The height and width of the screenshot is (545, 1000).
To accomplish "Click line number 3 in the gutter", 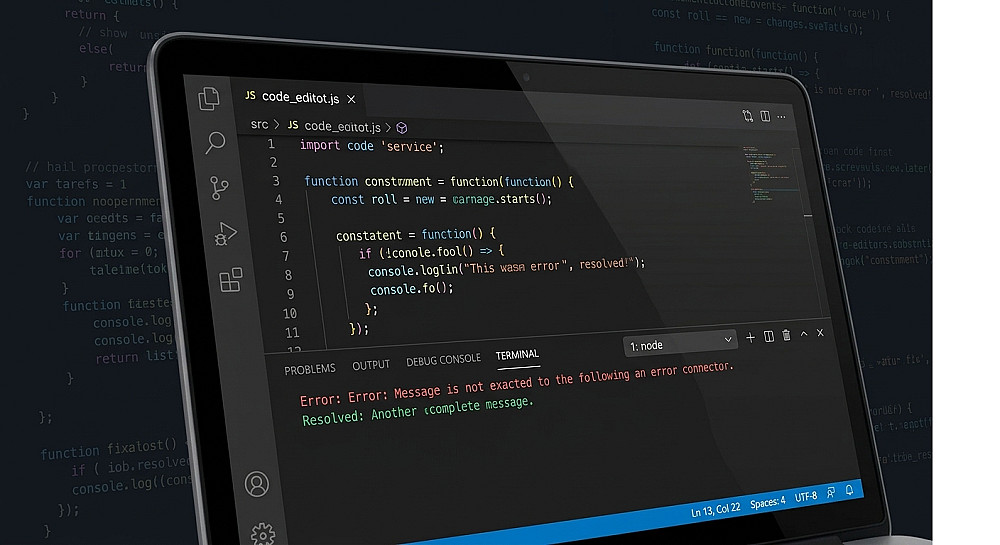I will coord(276,181).
